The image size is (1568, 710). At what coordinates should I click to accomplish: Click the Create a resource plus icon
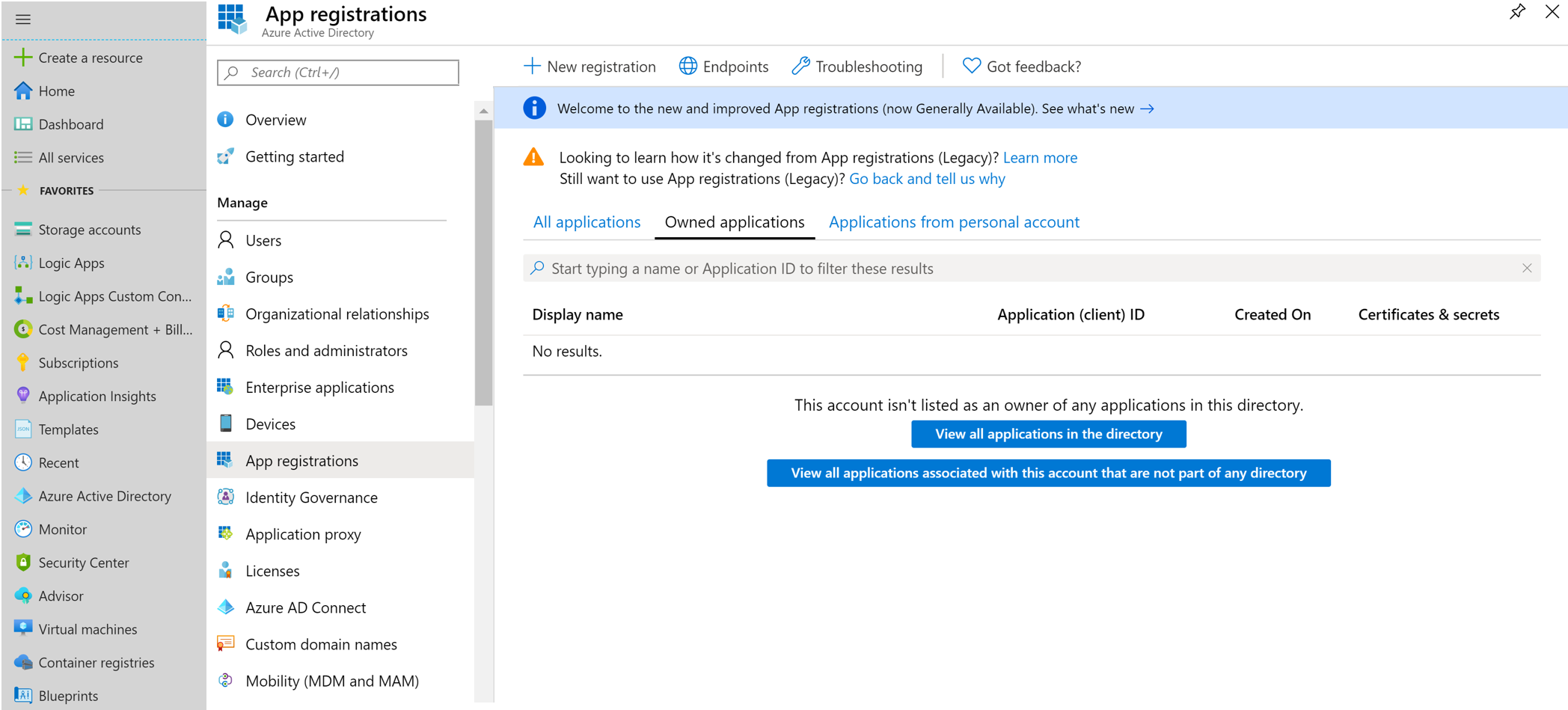point(23,58)
